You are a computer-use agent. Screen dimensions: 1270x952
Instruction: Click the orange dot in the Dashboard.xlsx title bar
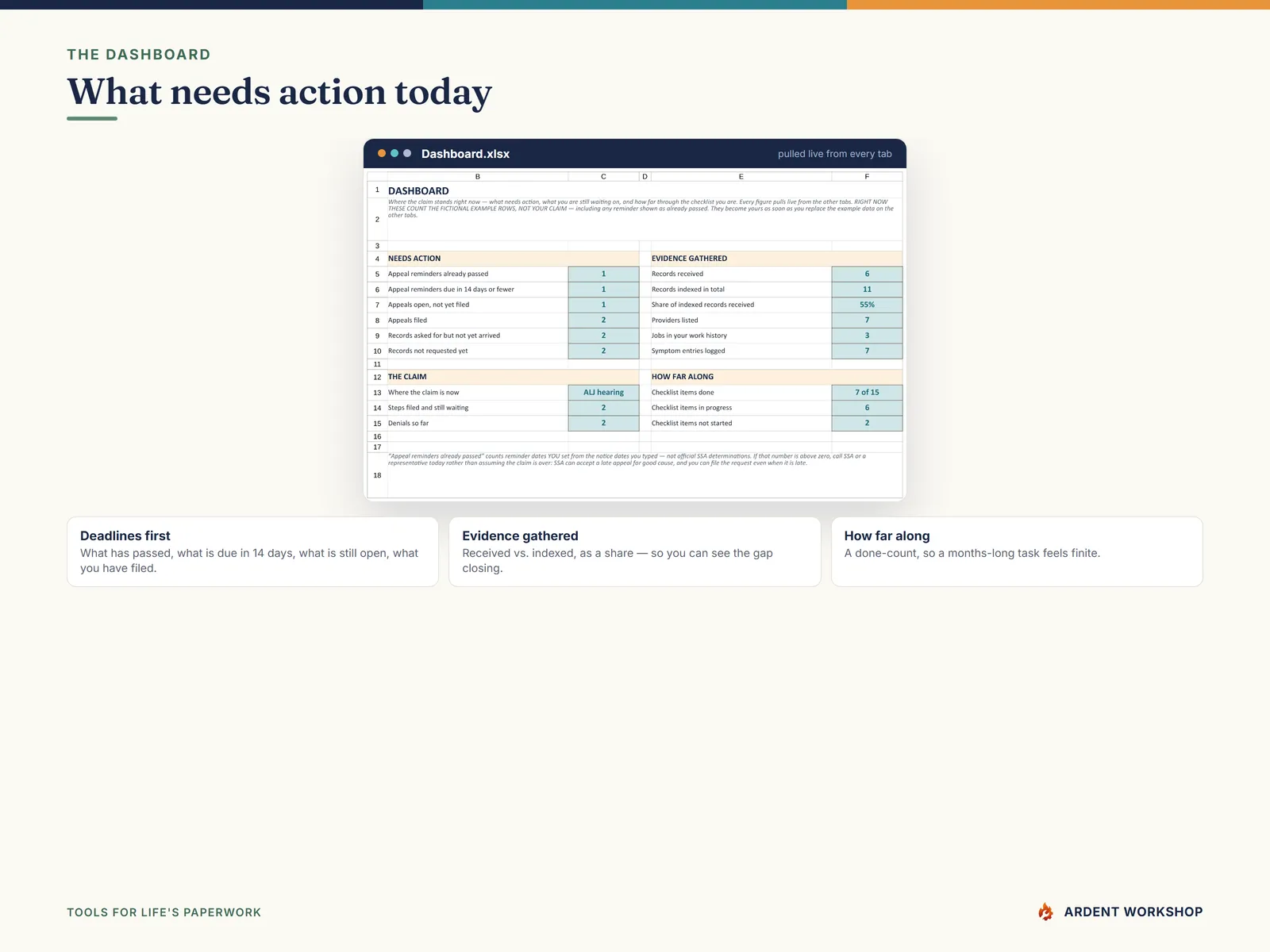click(x=382, y=153)
